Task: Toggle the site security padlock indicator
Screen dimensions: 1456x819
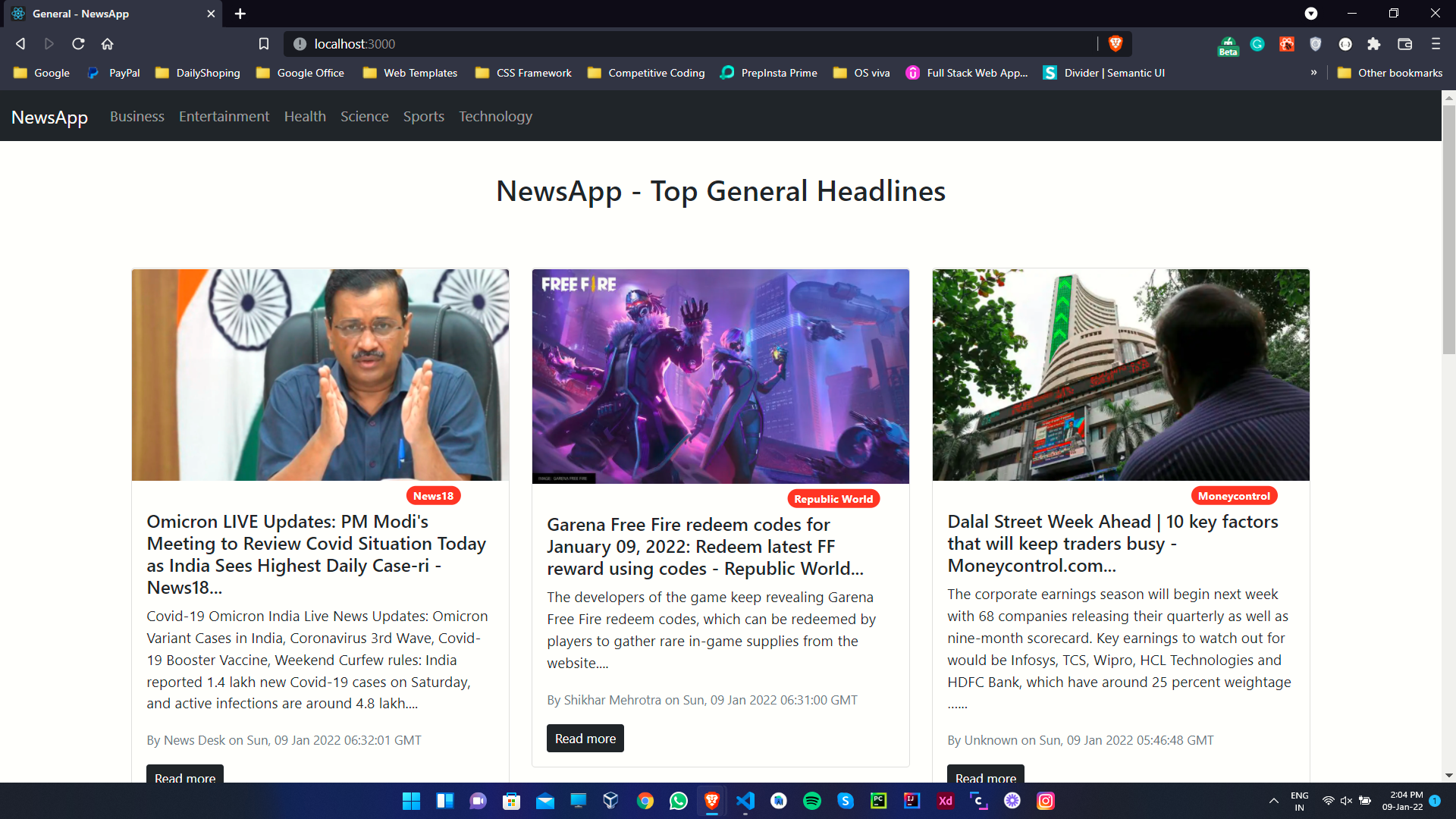Action: pos(300,44)
